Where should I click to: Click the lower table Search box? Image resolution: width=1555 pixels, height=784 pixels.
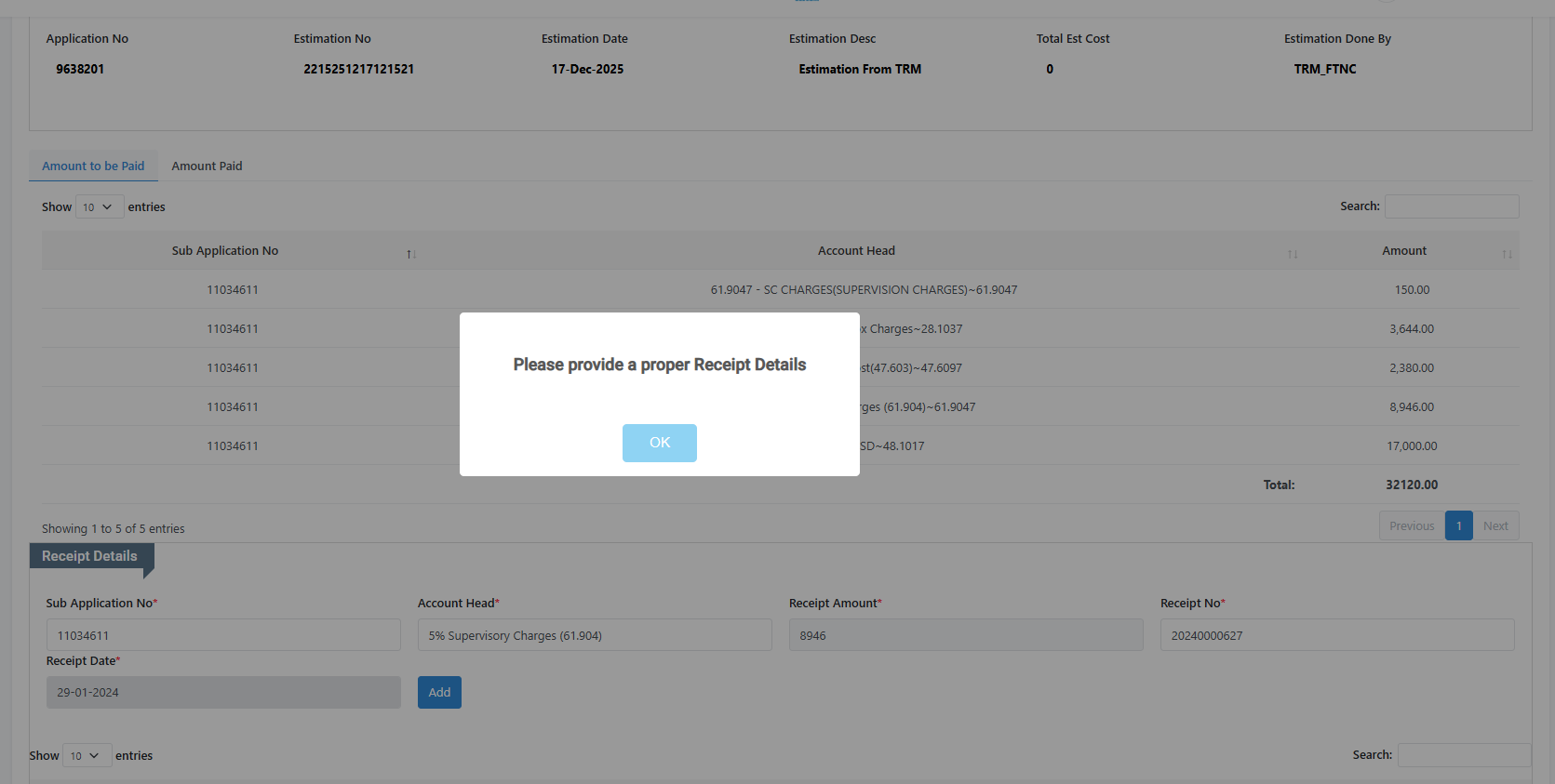click(x=1463, y=755)
